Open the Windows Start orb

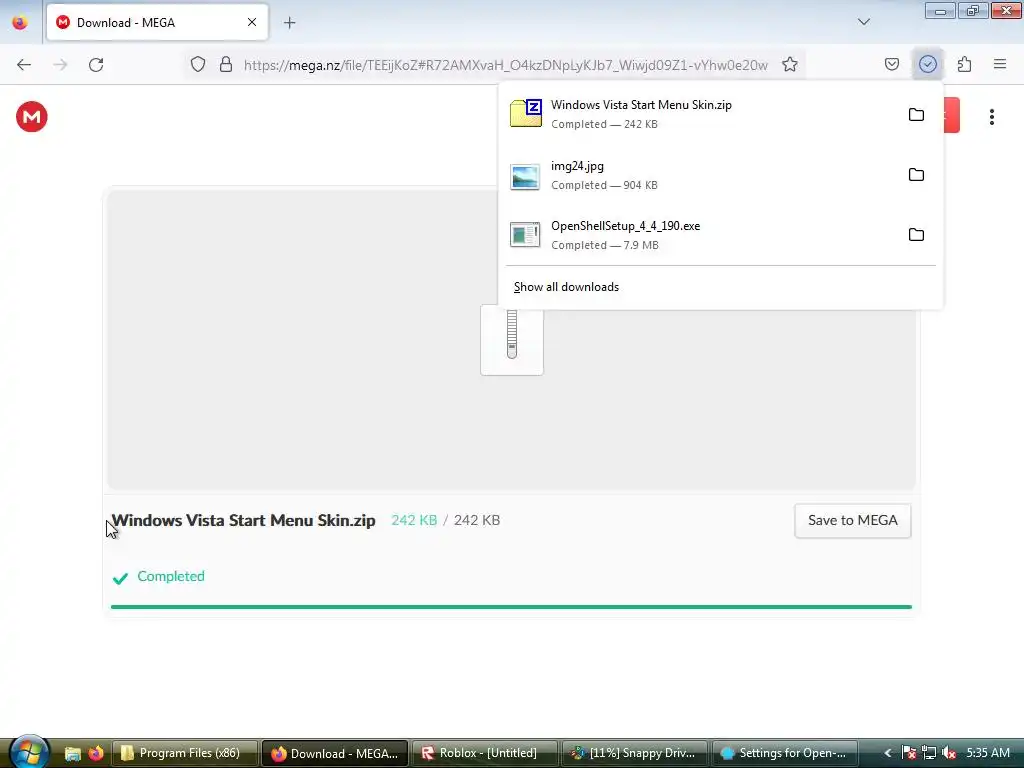click(27, 751)
